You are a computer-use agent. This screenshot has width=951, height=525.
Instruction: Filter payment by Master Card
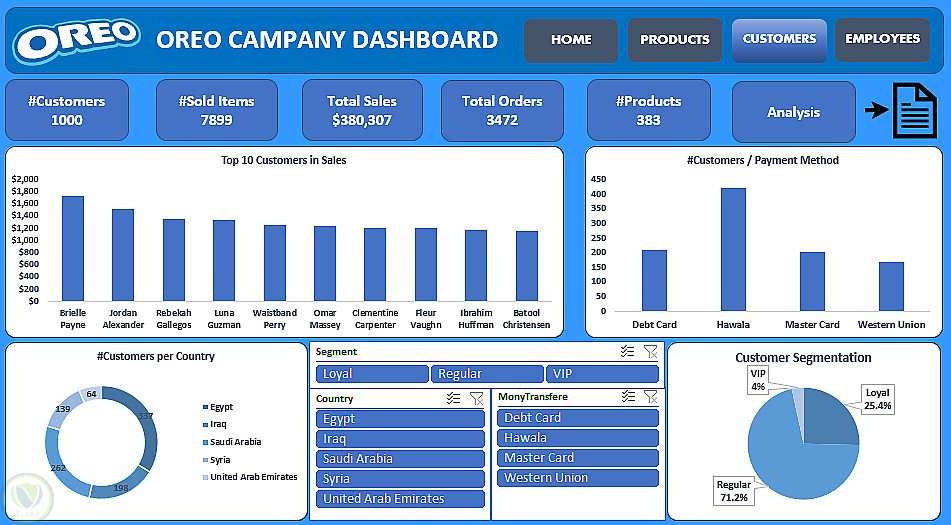[578, 458]
